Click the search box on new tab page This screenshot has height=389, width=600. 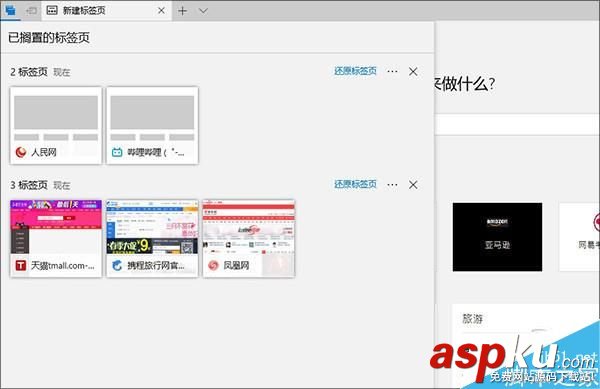tap(517, 124)
